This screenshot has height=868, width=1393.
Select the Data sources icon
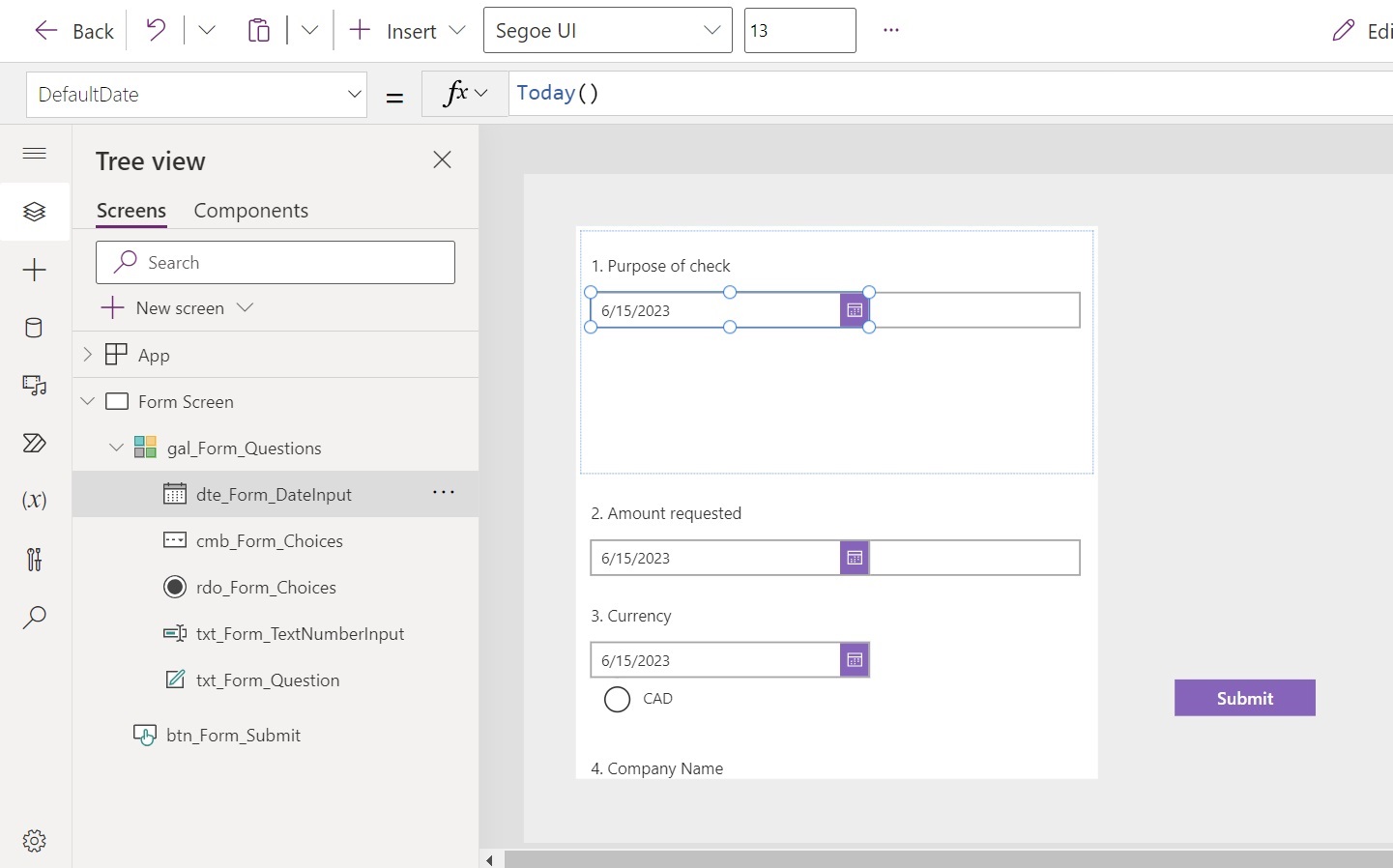pos(34,328)
